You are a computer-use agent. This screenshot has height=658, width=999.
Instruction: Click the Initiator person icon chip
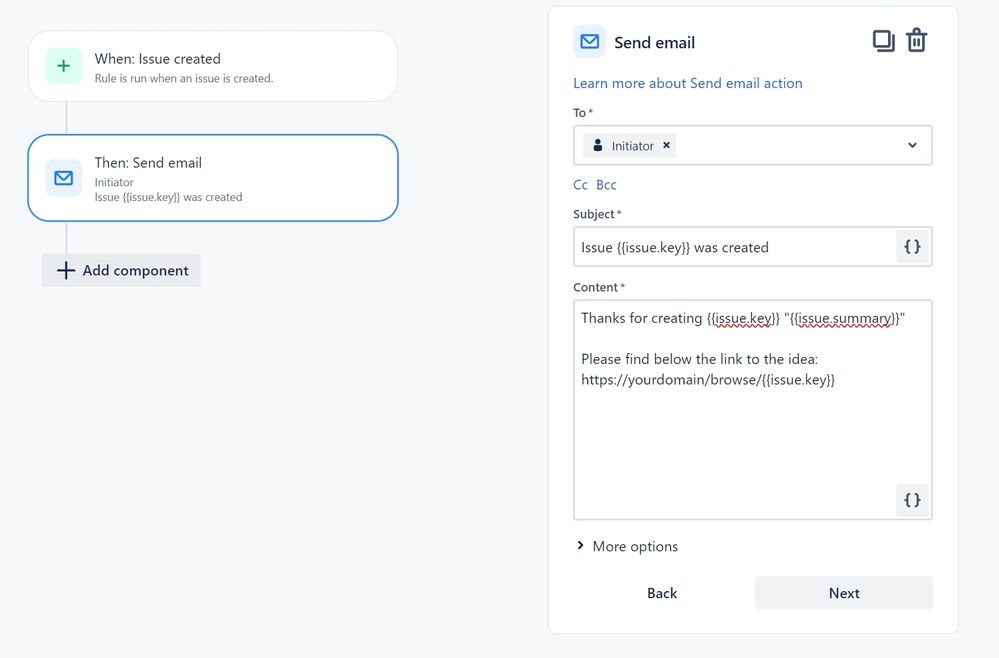click(598, 146)
